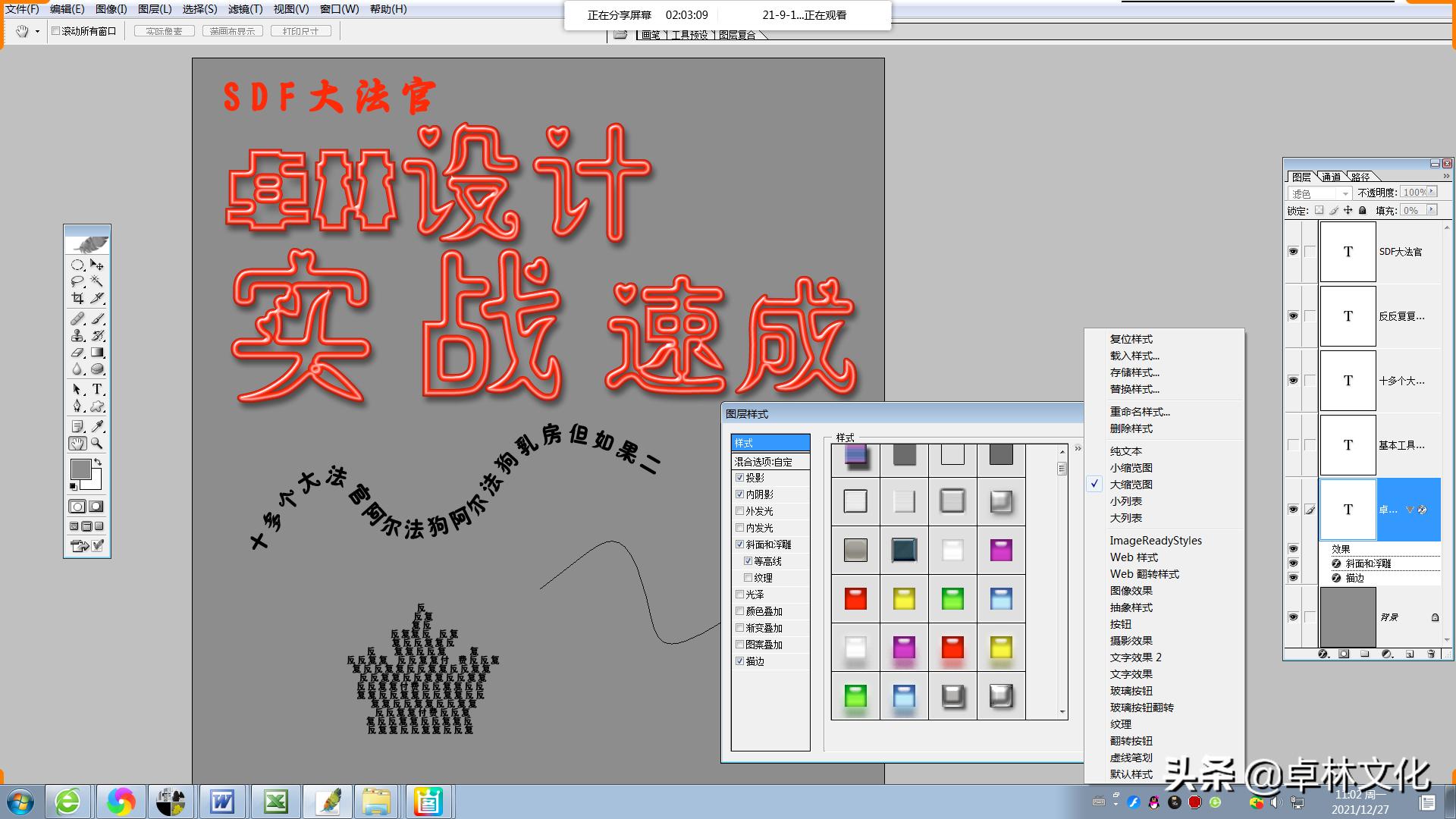Click styles panel flyout arrow in Layer Style
Image resolution: width=1456 pixels, height=819 pixels.
(1078, 448)
